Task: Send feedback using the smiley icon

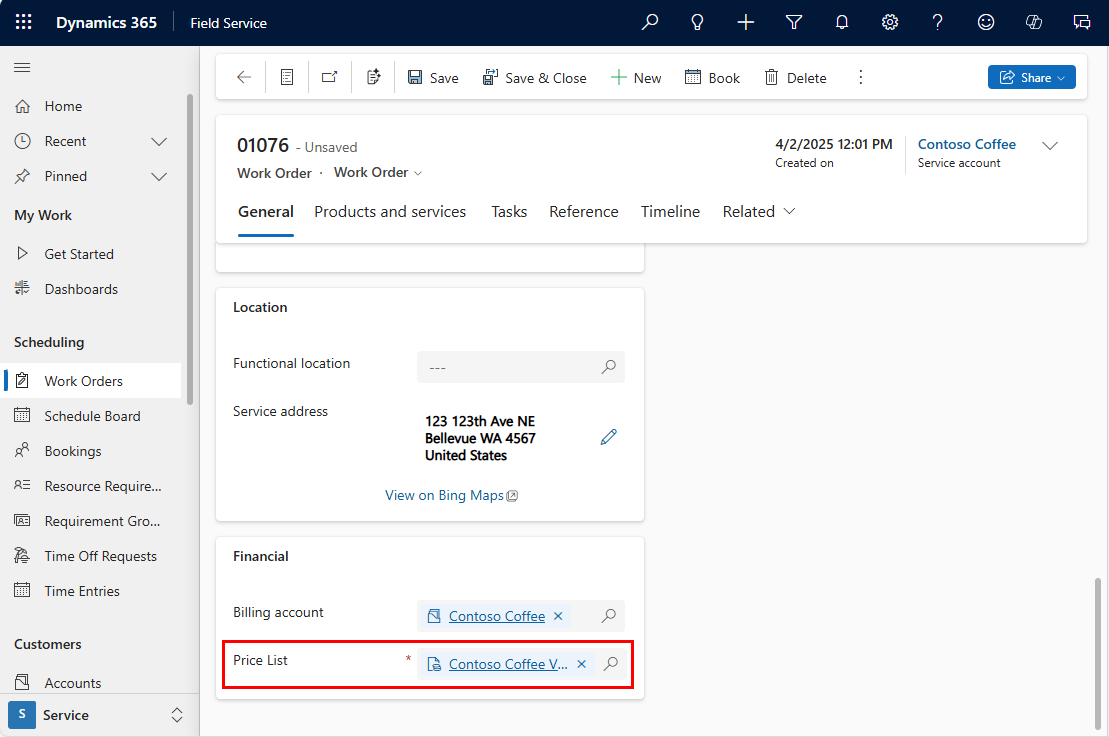Action: point(985,21)
